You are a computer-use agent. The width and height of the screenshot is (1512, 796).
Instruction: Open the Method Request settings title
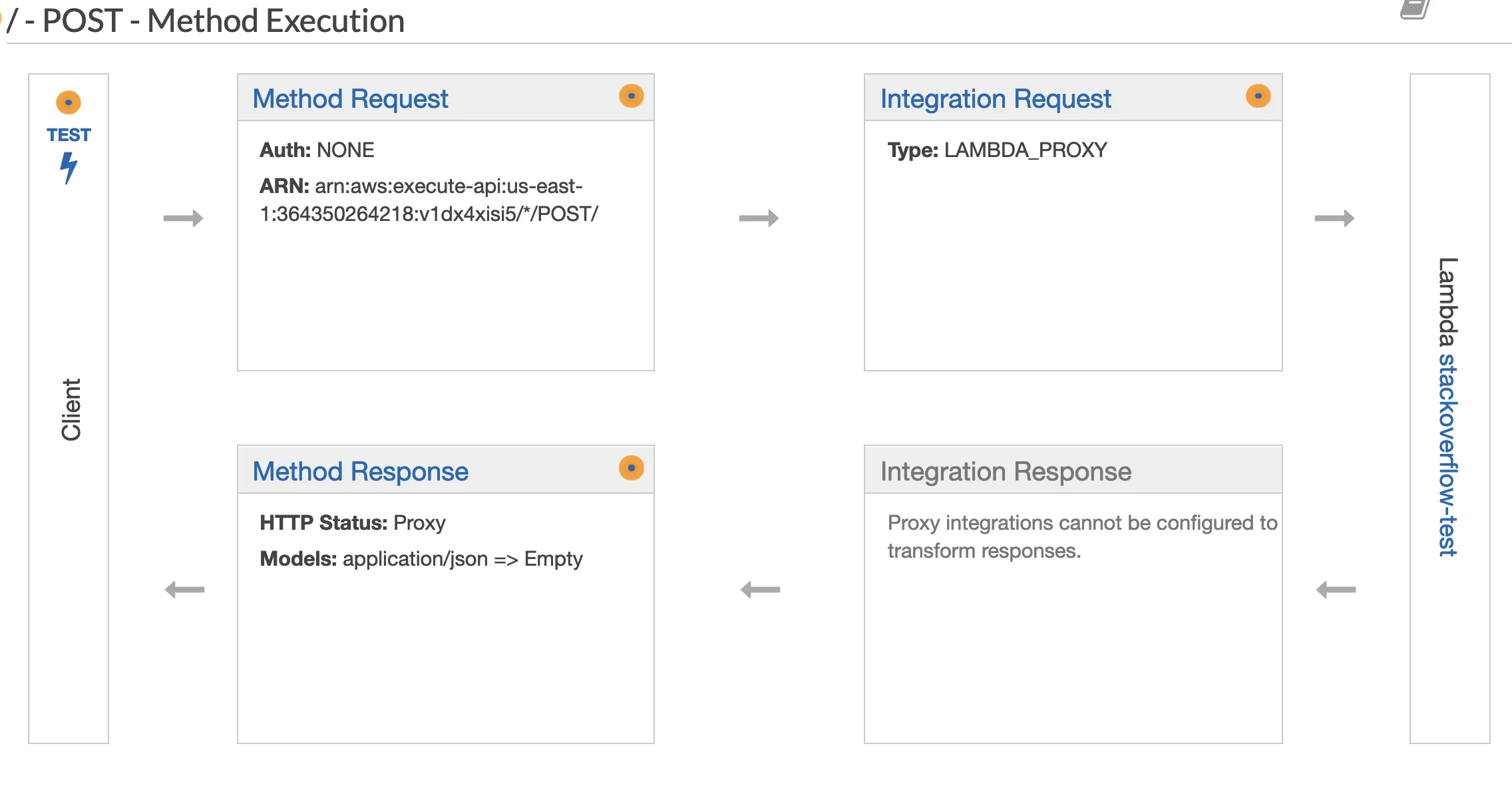350,99
